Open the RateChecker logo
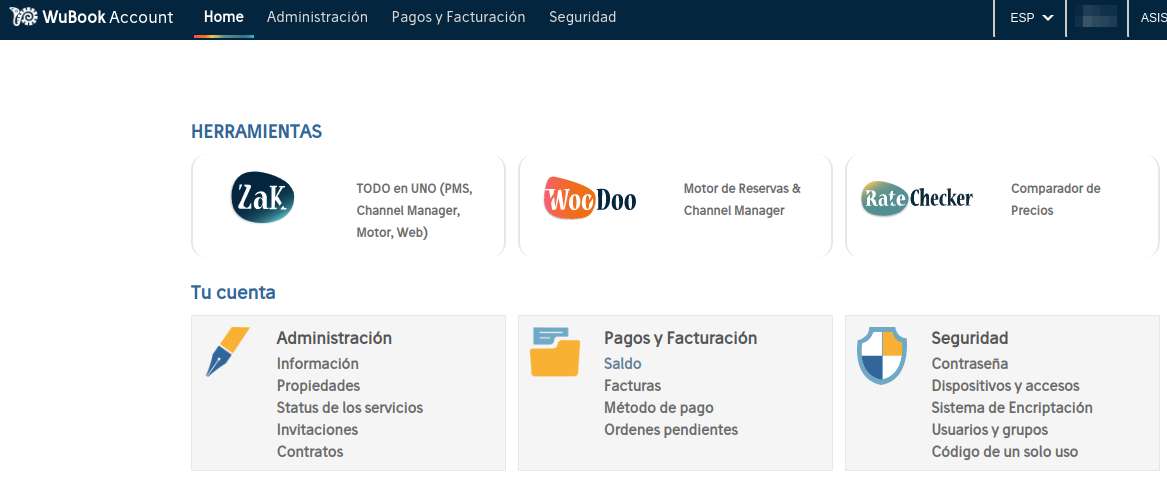Screen dimensions: 1167x480 [x=917, y=199]
